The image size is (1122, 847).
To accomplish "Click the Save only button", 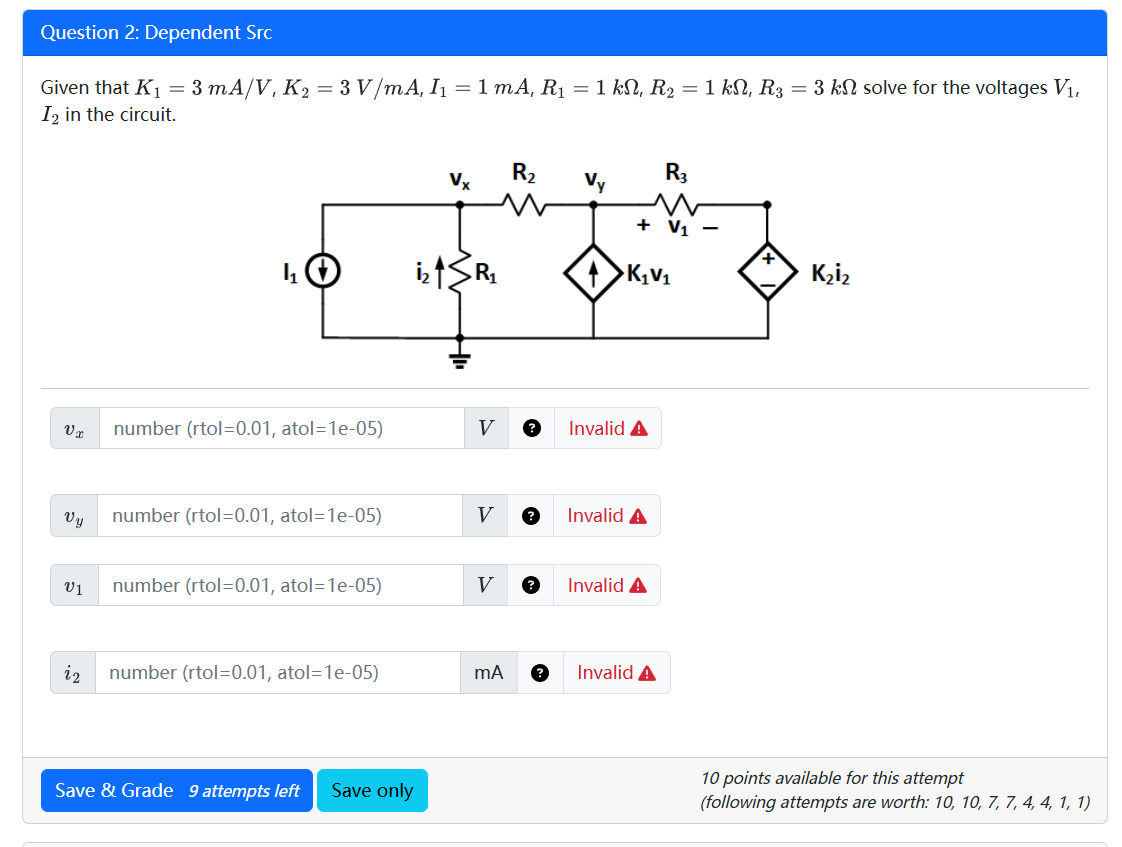I will tap(372, 790).
